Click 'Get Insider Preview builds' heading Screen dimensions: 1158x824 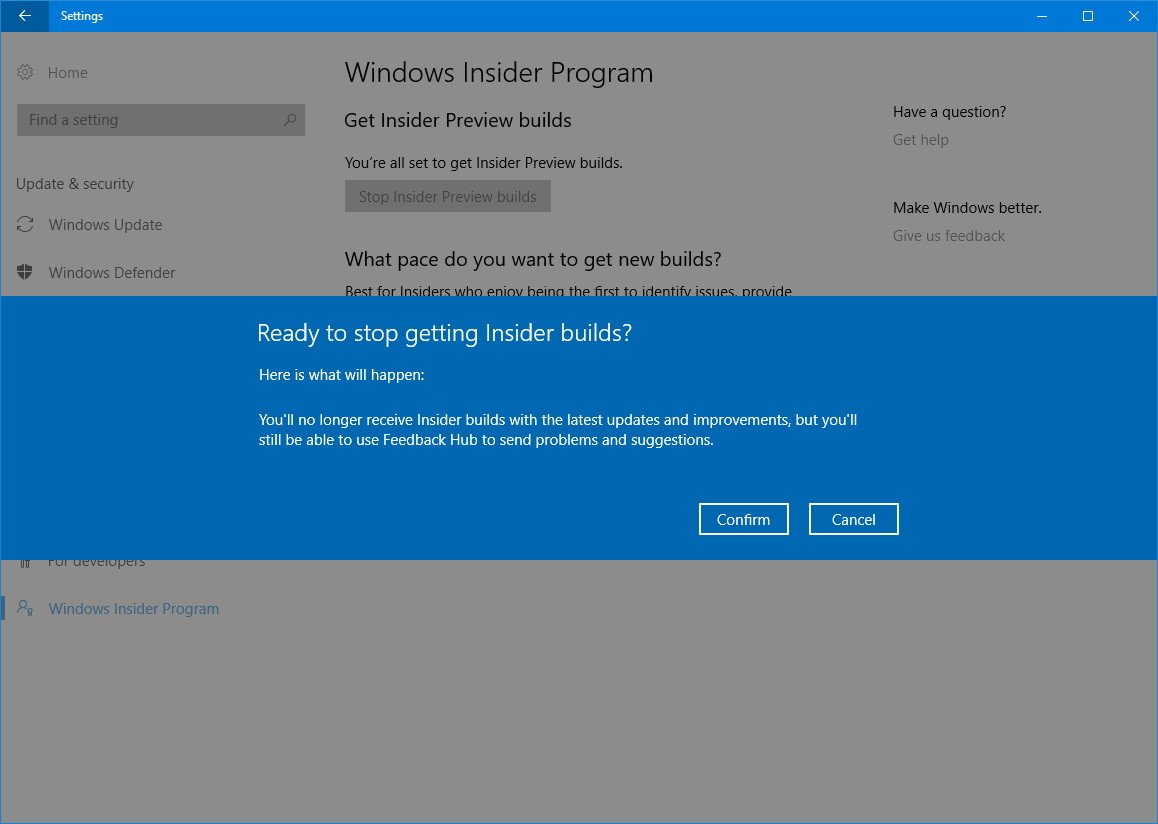pos(458,120)
